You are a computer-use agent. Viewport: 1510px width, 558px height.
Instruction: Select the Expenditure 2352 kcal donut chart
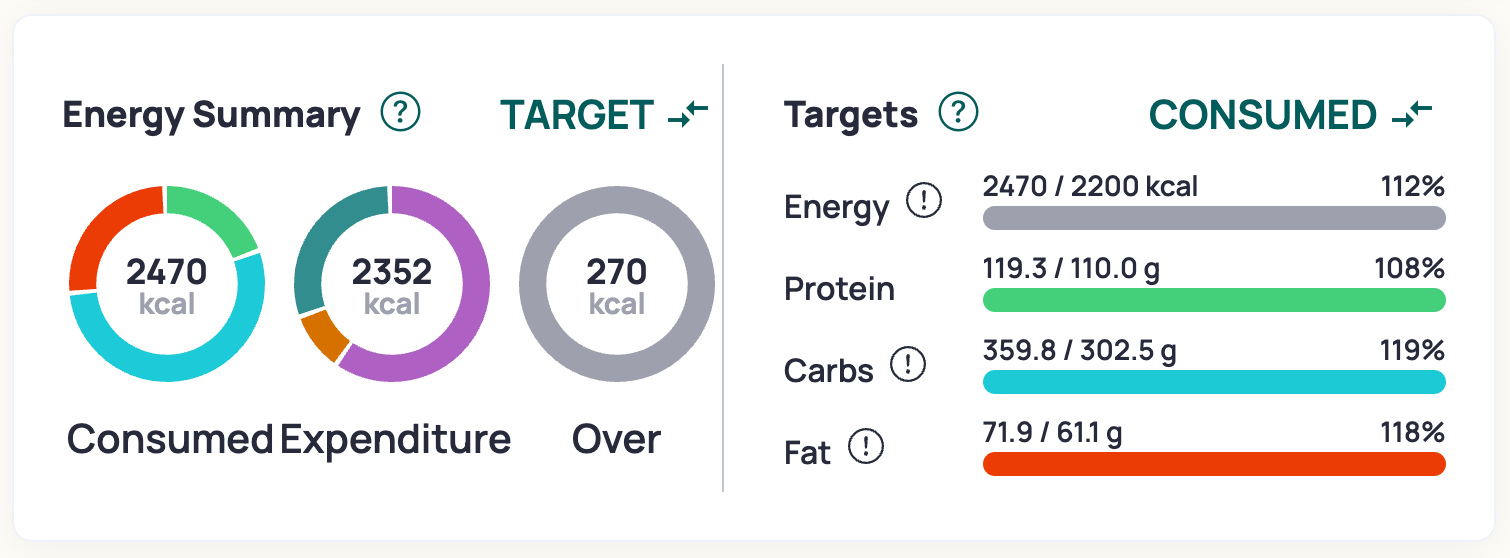click(x=392, y=284)
